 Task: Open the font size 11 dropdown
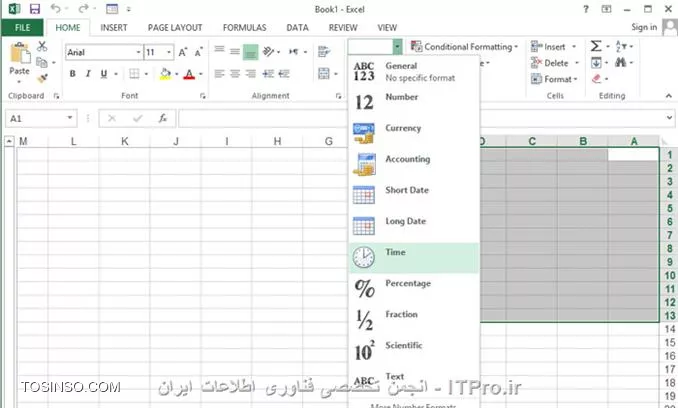tap(170, 52)
